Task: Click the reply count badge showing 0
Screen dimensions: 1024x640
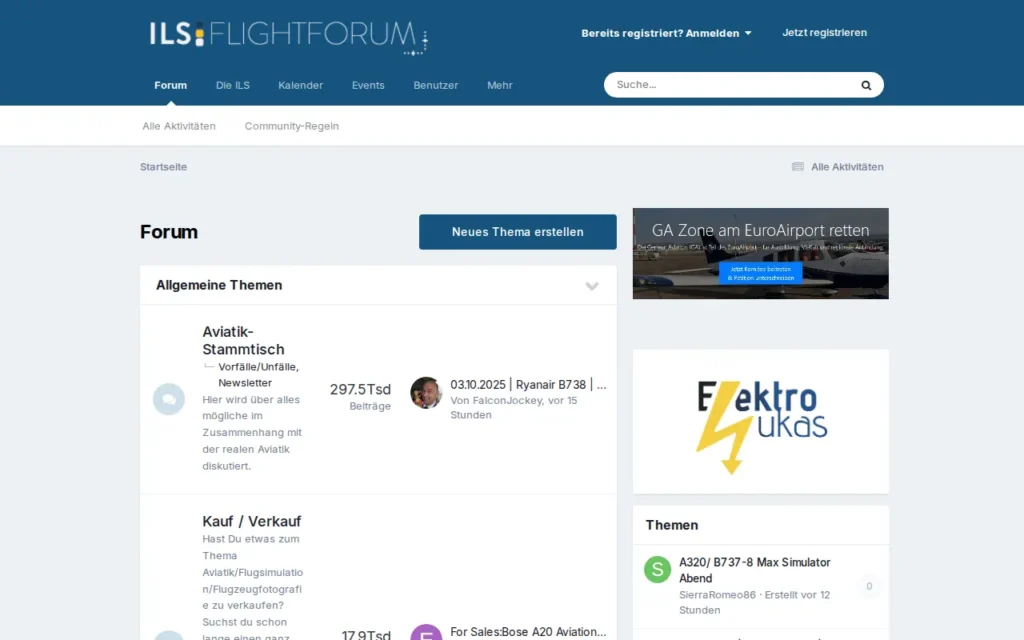Action: [869, 586]
